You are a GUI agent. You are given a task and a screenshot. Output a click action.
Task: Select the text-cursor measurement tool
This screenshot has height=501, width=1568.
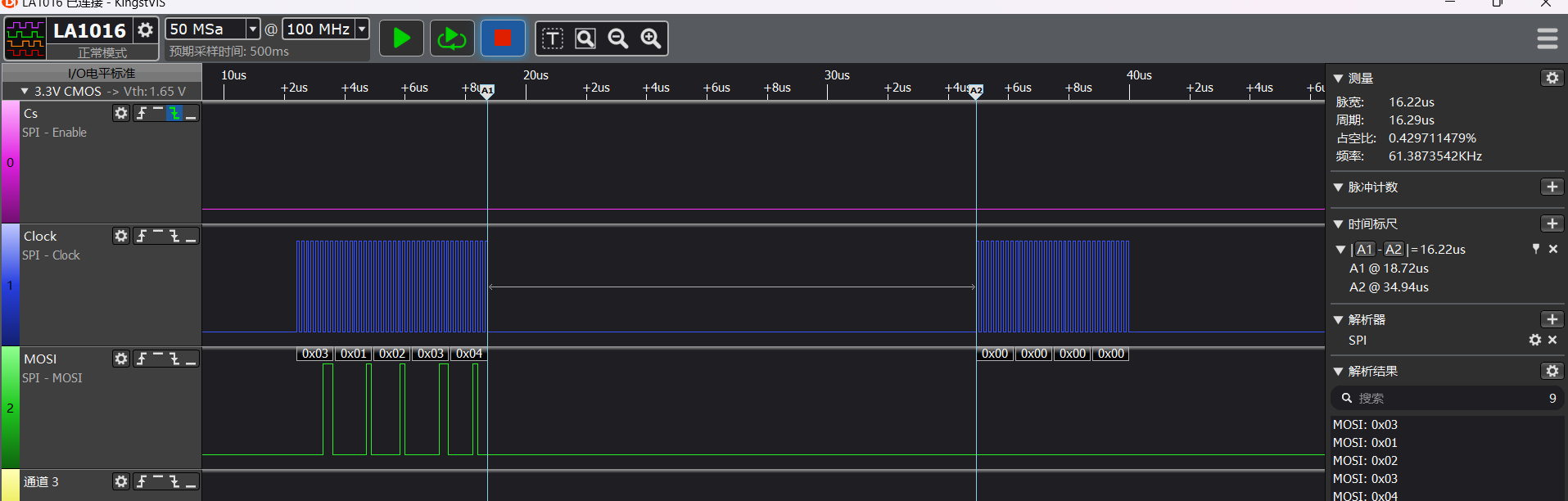[553, 38]
